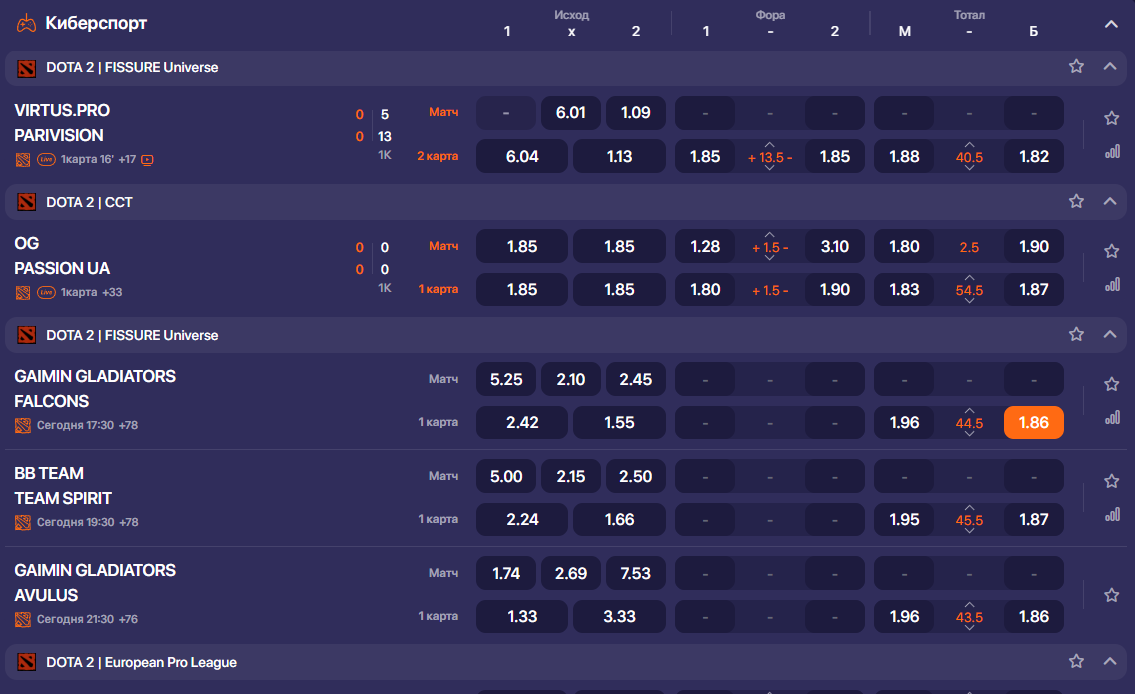Favorite the FISSURE Universe league above GAIMIN GLADIATORS vs FALCONS
The height and width of the screenshot is (694, 1135).
click(1076, 334)
